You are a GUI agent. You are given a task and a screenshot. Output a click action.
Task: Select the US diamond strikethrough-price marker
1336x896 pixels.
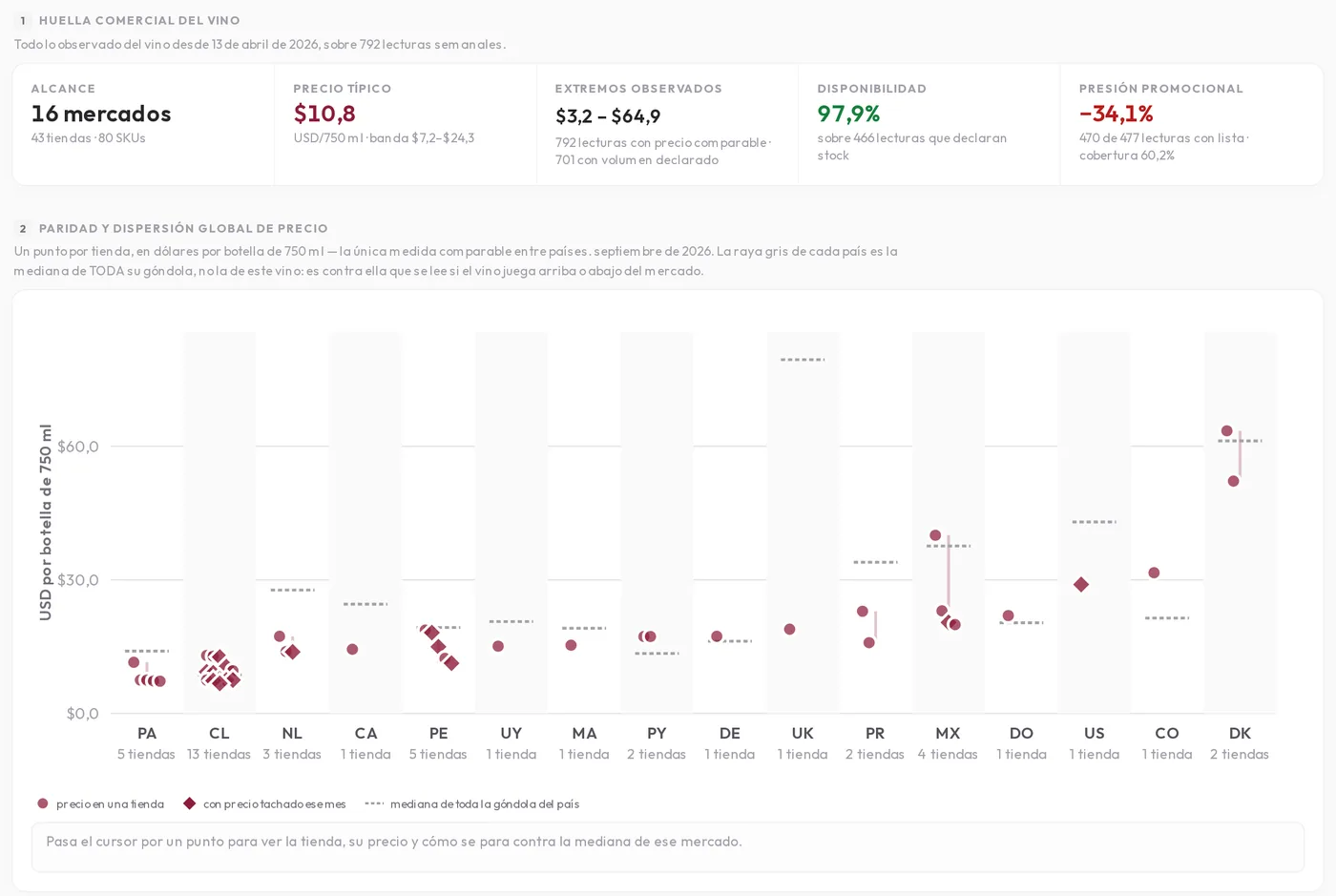point(1081,584)
